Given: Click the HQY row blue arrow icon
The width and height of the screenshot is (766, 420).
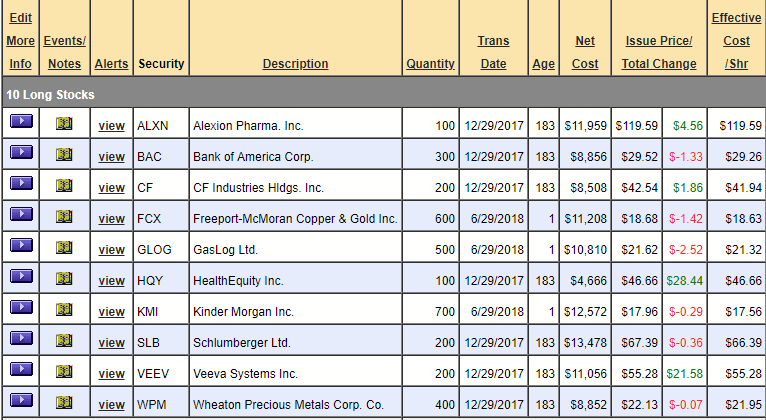Looking at the screenshot, I should point(21,276).
